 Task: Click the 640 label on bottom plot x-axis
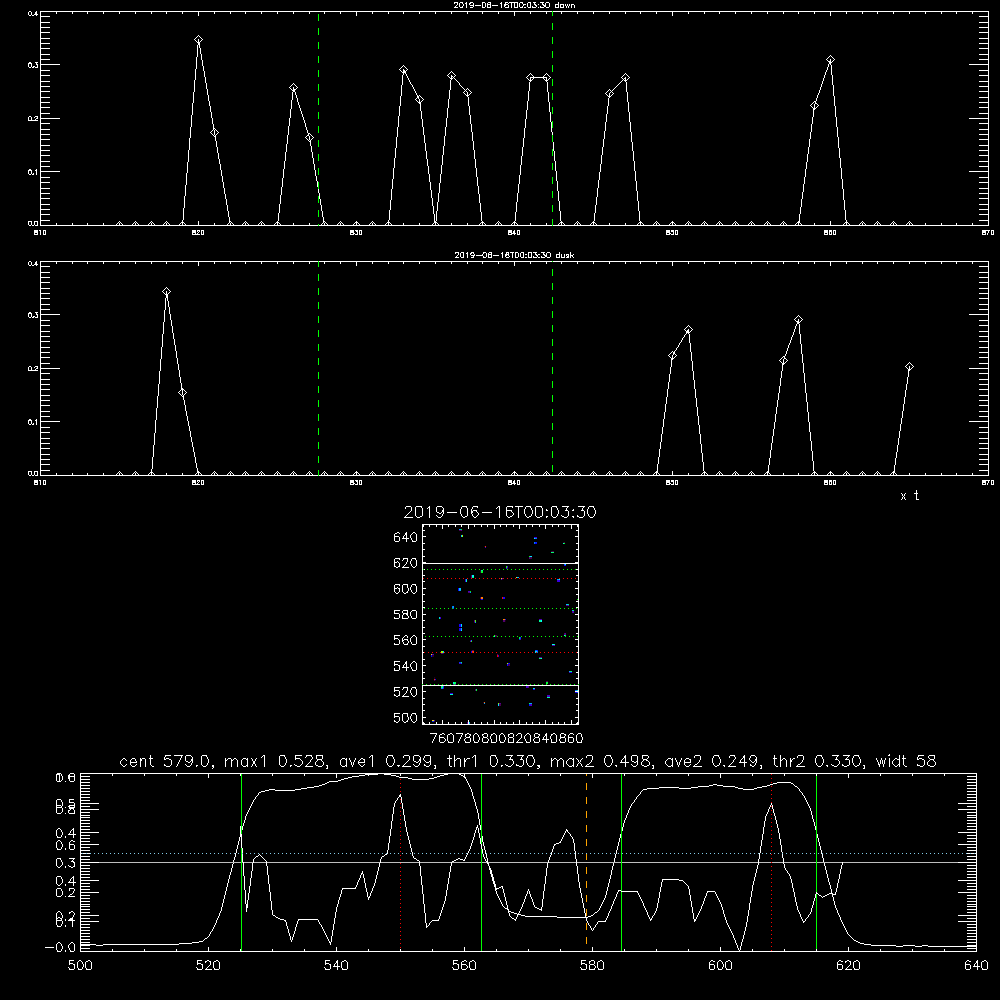click(x=976, y=966)
